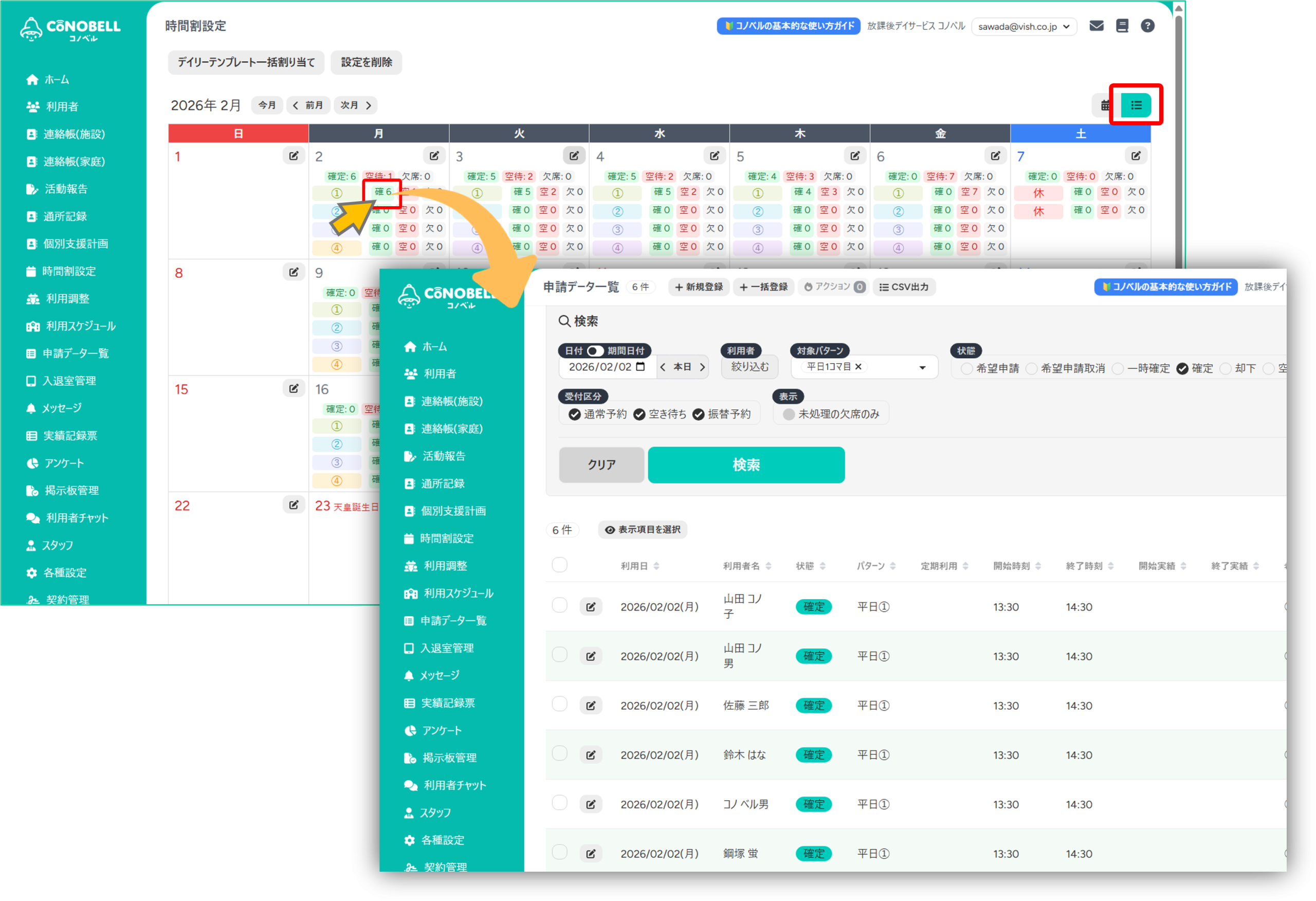
Task: Click edit icon for February 7 cell
Action: pos(1136,156)
